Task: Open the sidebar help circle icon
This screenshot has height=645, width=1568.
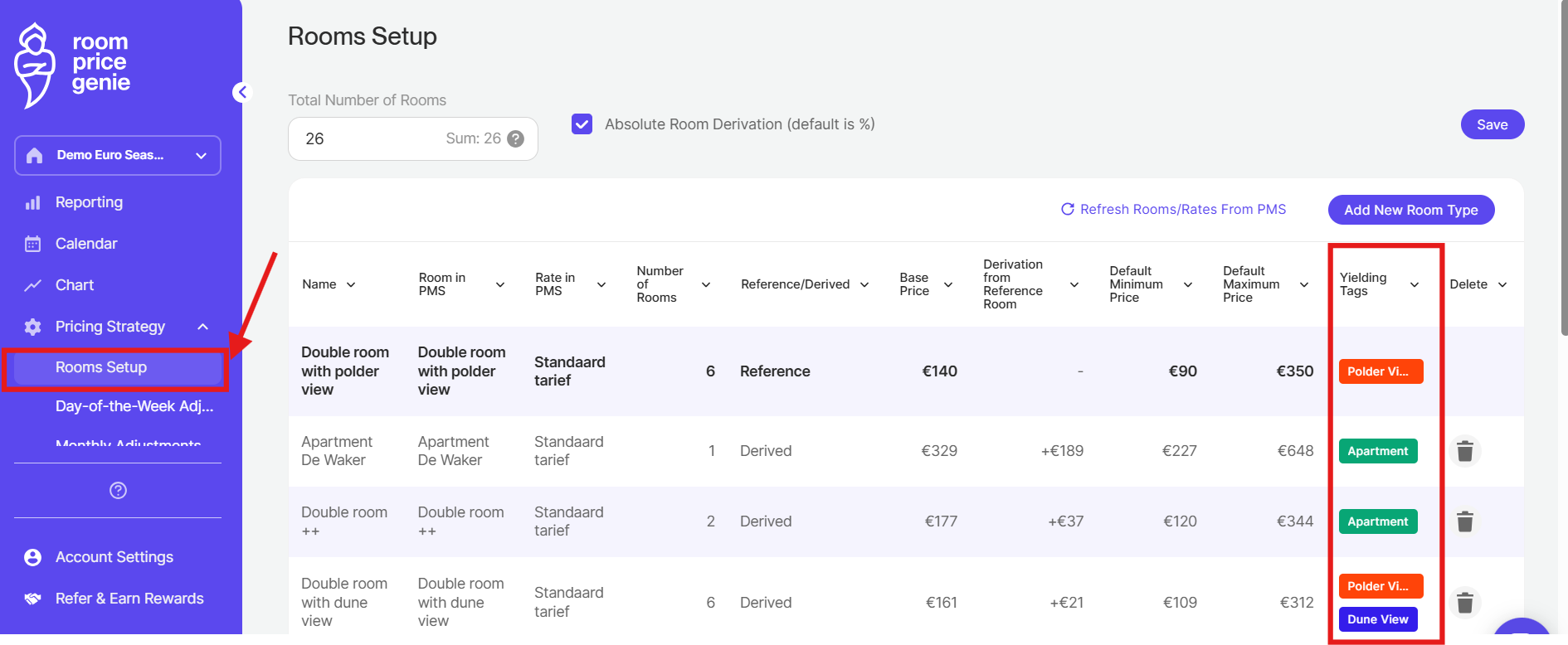Action: (118, 490)
